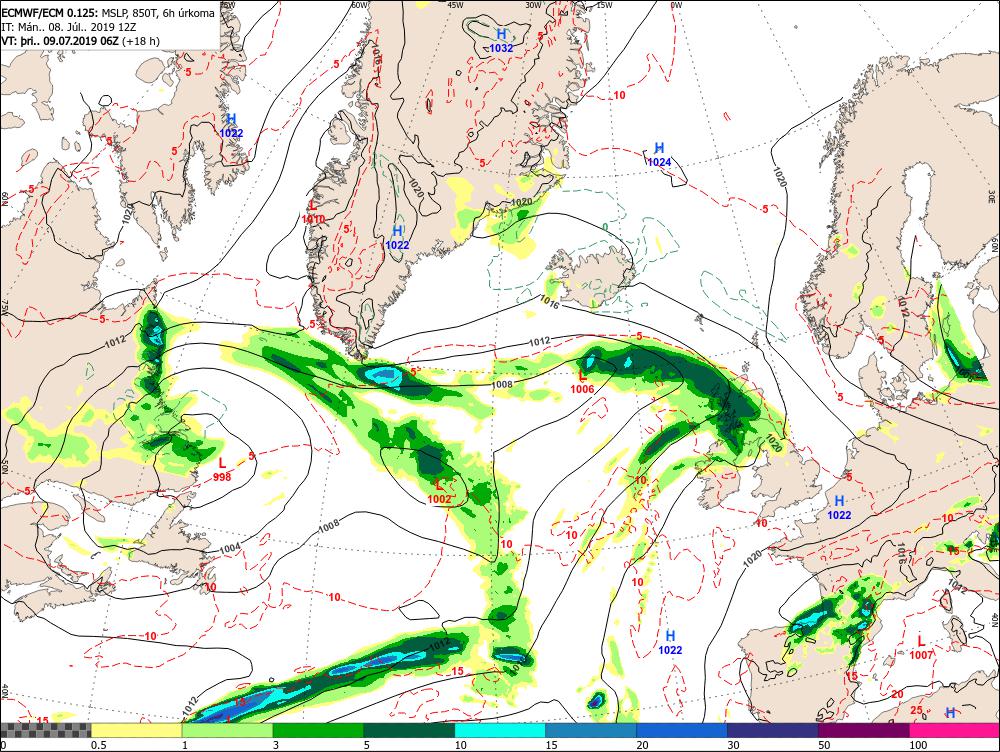This screenshot has width=1000, height=752.
Task: Click the H 1032 high pressure label
Action: pyautogui.click(x=501, y=40)
